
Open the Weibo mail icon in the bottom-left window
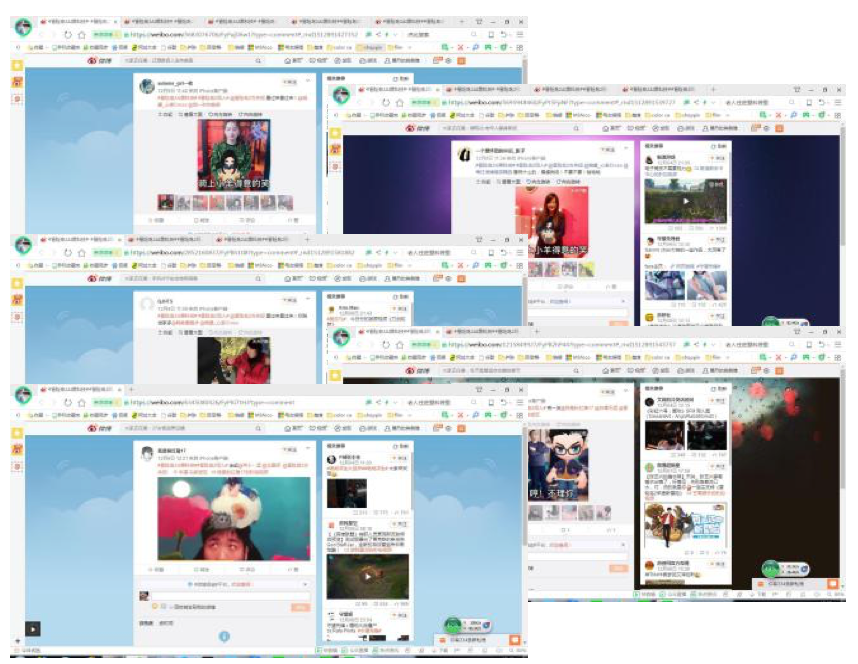[437, 428]
